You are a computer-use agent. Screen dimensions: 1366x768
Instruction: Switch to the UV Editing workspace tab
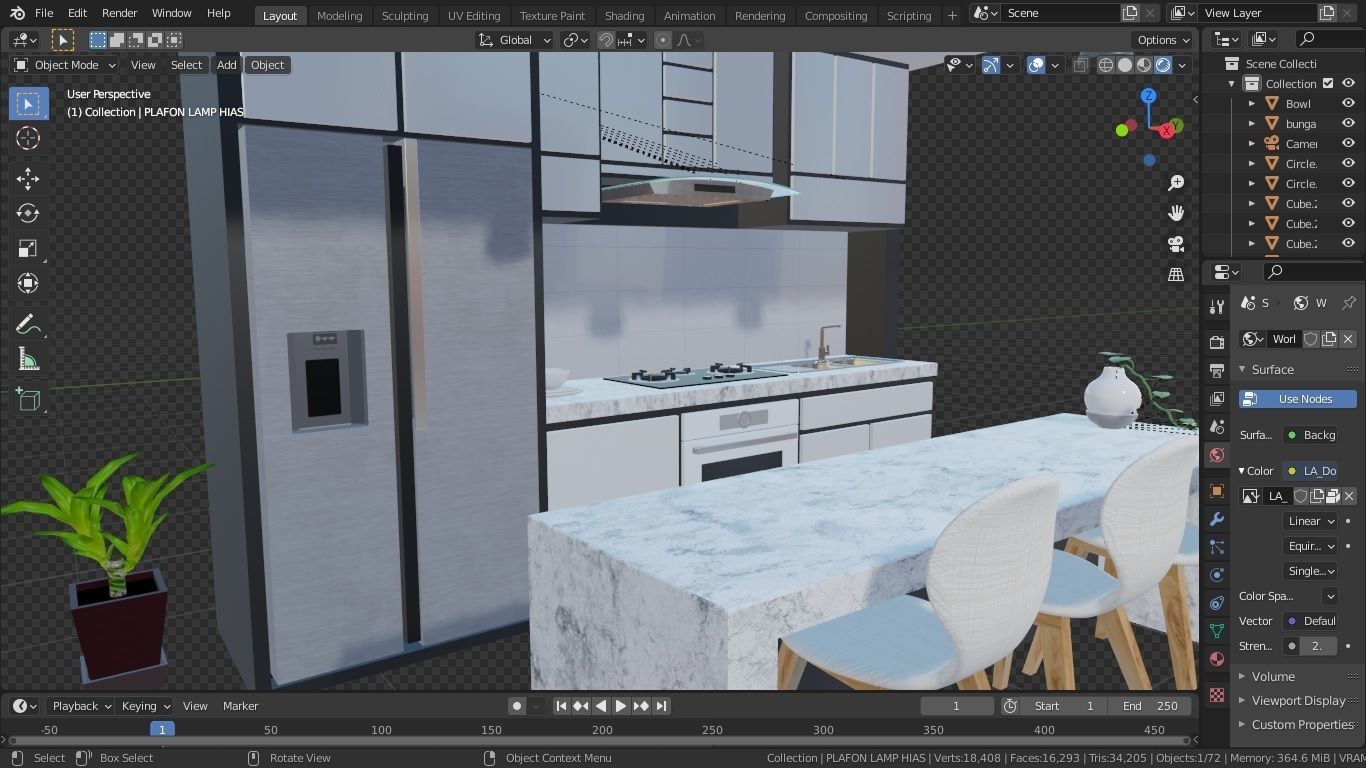coord(474,16)
